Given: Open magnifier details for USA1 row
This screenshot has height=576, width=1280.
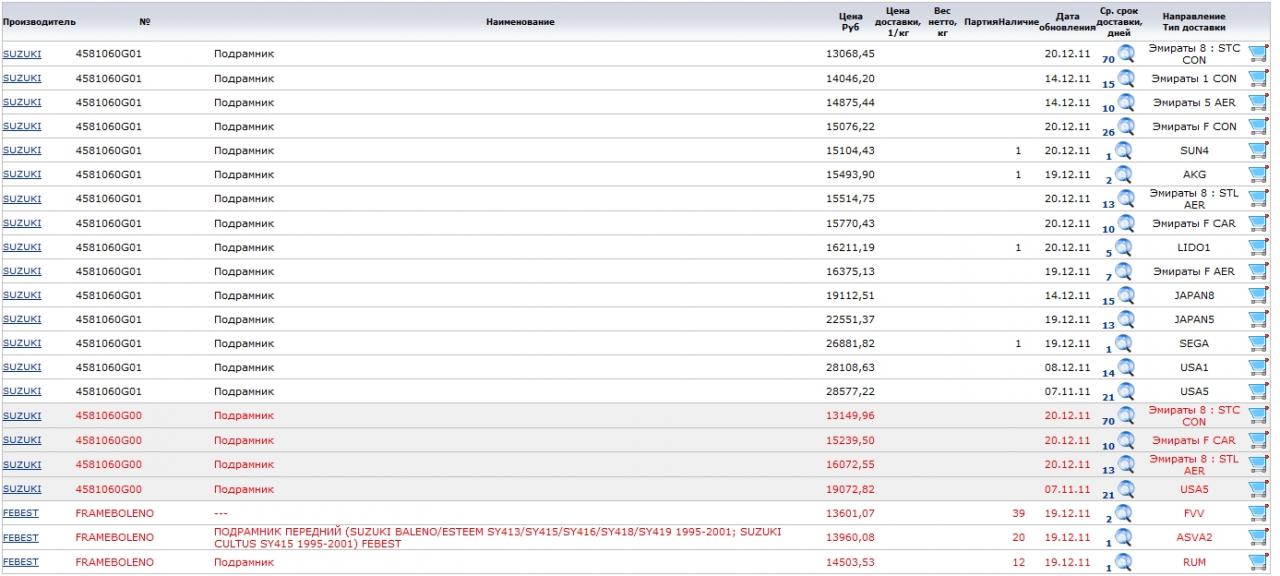Looking at the screenshot, I should click(1126, 367).
